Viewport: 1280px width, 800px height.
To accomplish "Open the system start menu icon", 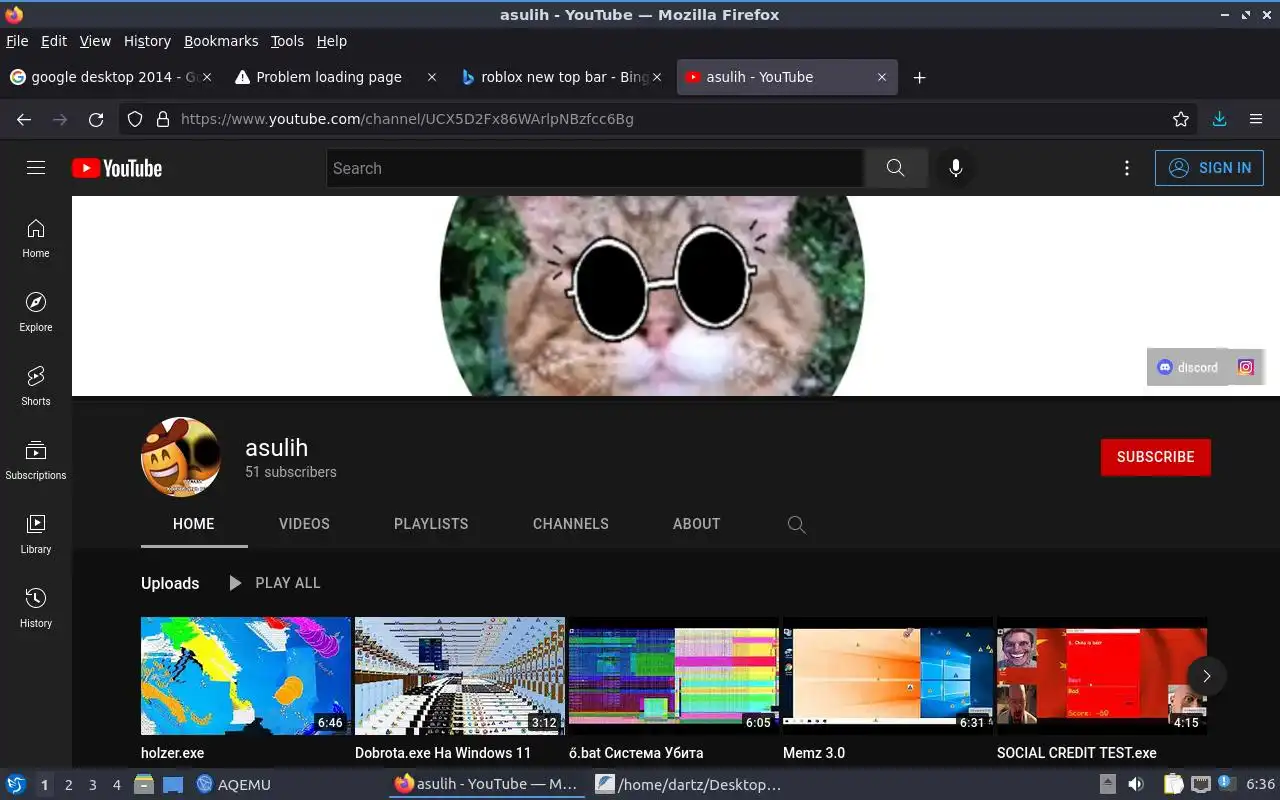I will point(16,785).
